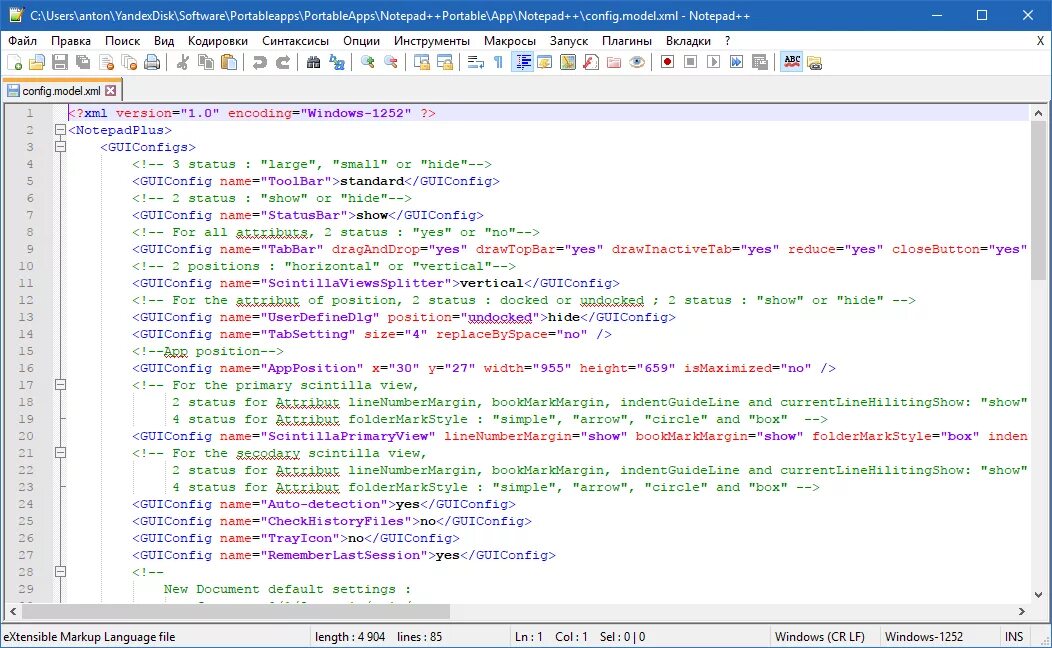Start recording a macro

pos(667,62)
